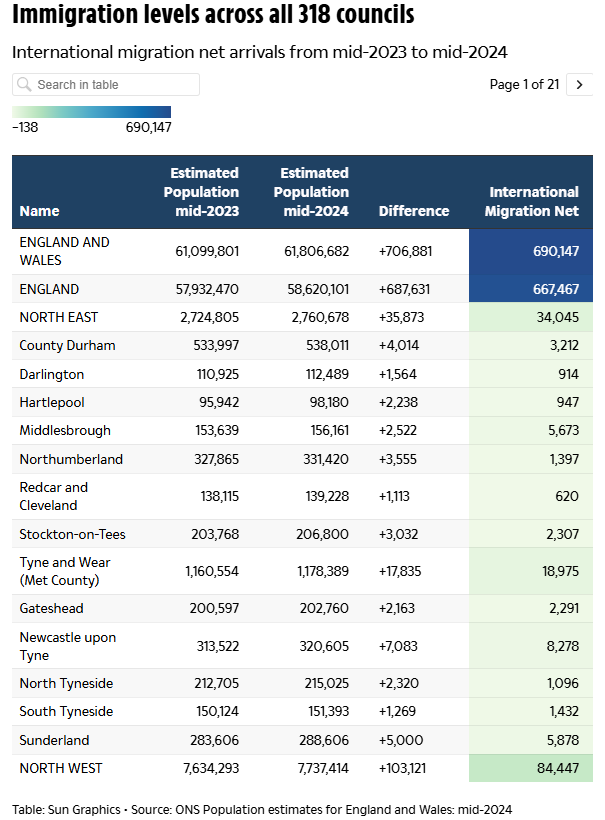Click the Difference column header
The height and width of the screenshot is (820, 605).
click(414, 211)
